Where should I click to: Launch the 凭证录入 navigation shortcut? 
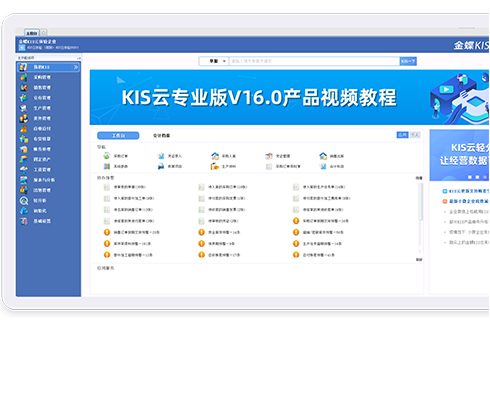169,156
